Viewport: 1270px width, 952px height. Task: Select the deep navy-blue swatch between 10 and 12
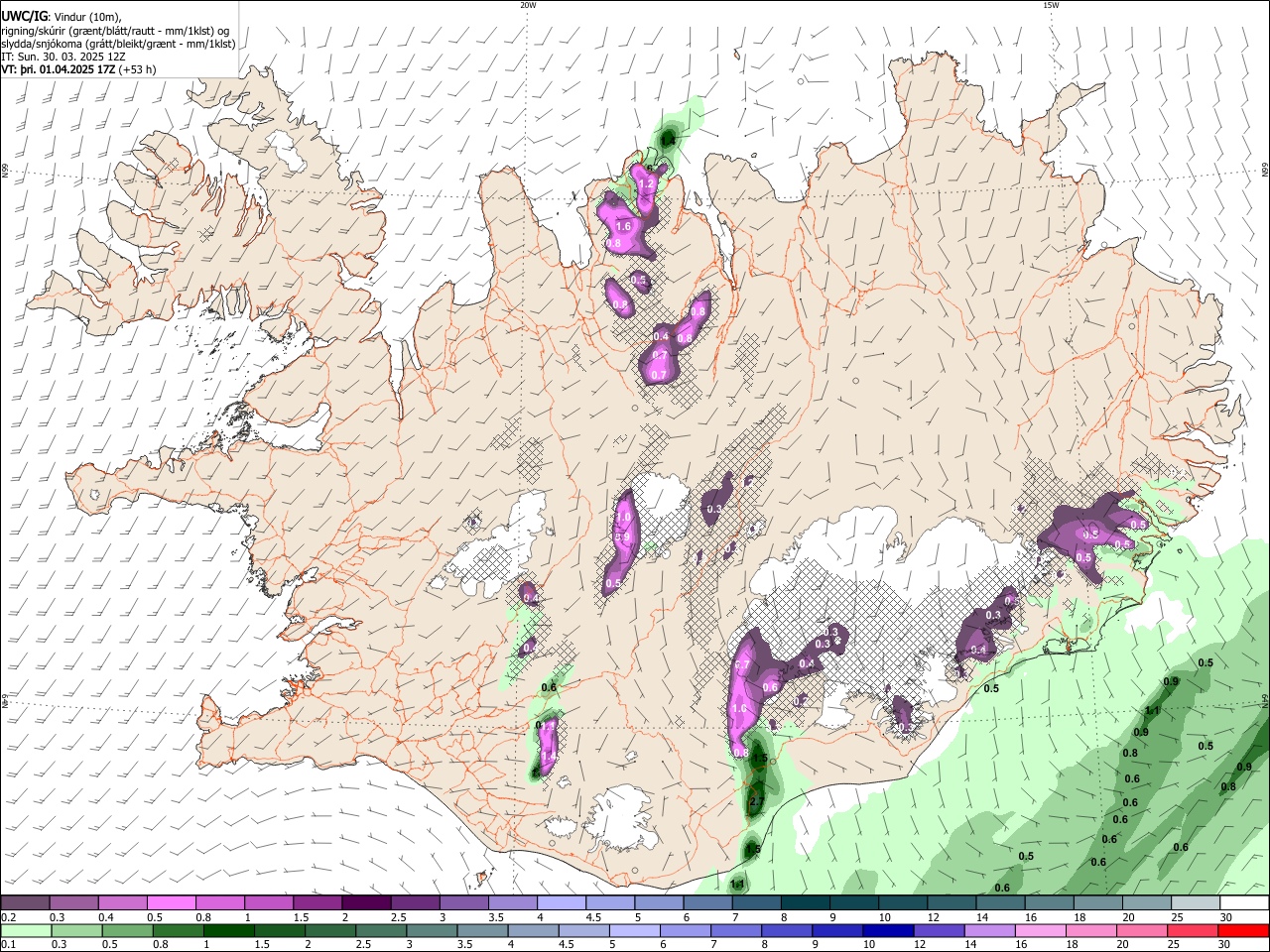(888, 931)
